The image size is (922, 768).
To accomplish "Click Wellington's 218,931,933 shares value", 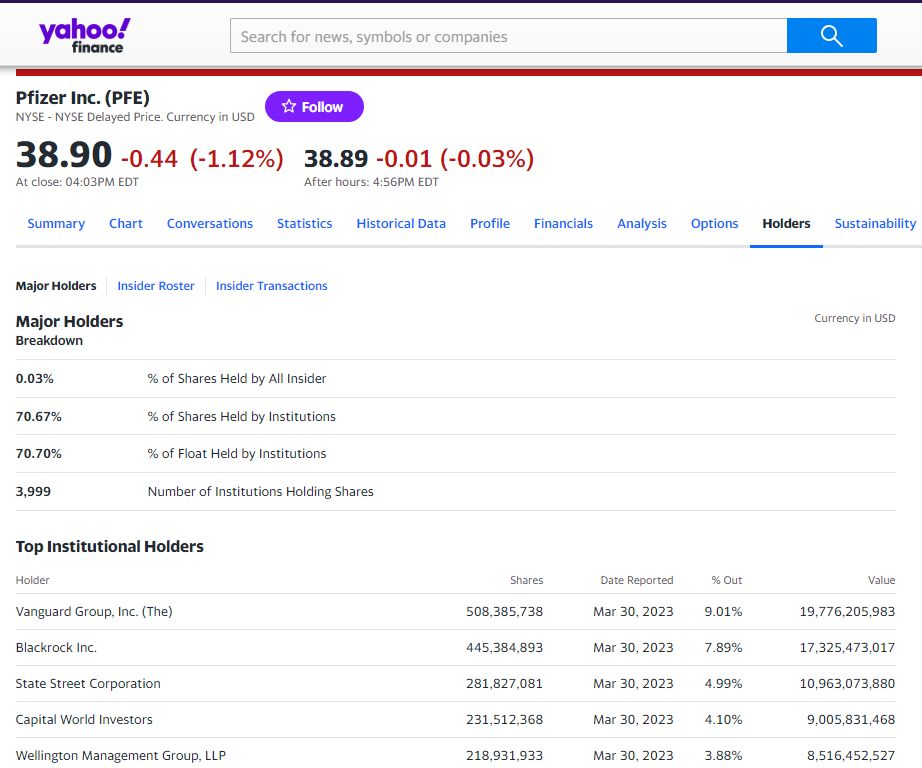I will tap(505, 755).
